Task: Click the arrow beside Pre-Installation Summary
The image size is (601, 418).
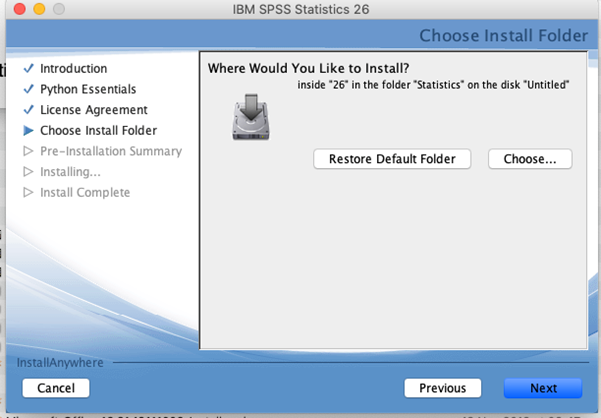Action: [28, 151]
